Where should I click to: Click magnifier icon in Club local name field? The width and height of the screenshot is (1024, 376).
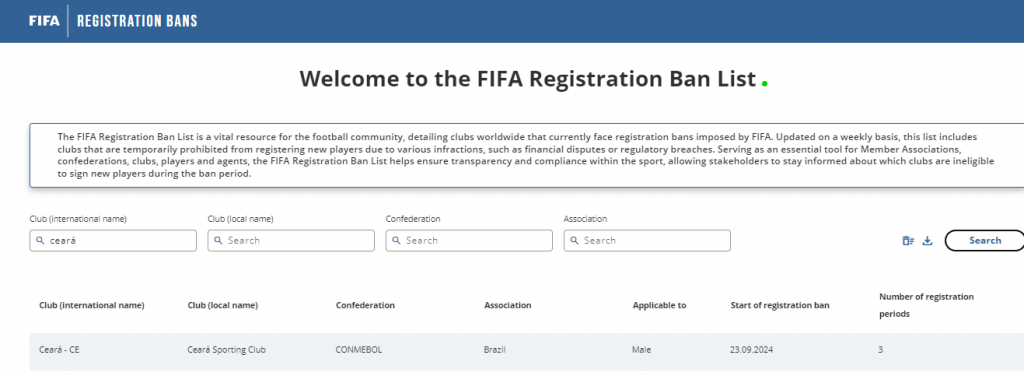pyautogui.click(x=219, y=241)
